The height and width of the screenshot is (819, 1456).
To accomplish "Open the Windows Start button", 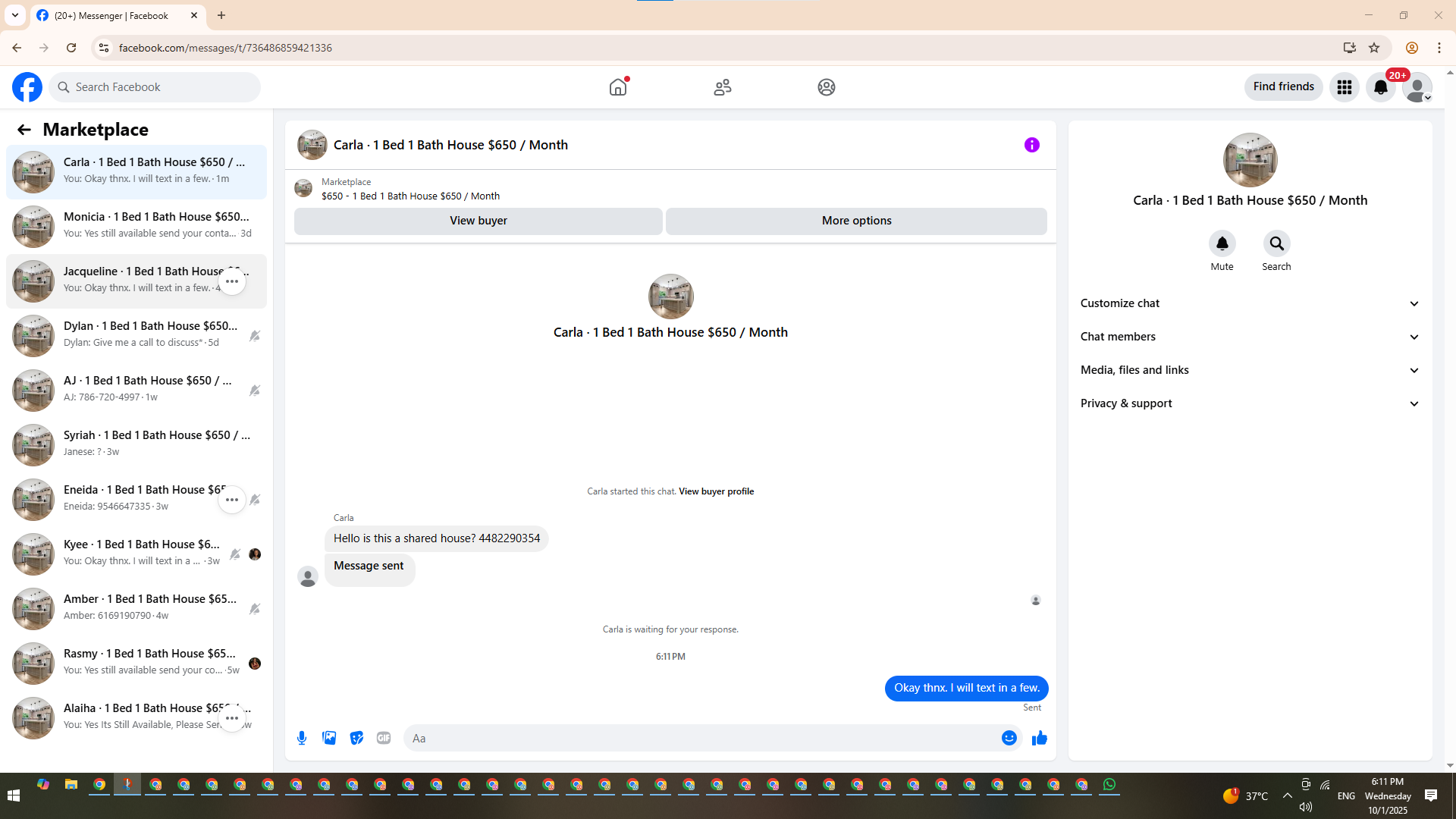I will tap(14, 795).
